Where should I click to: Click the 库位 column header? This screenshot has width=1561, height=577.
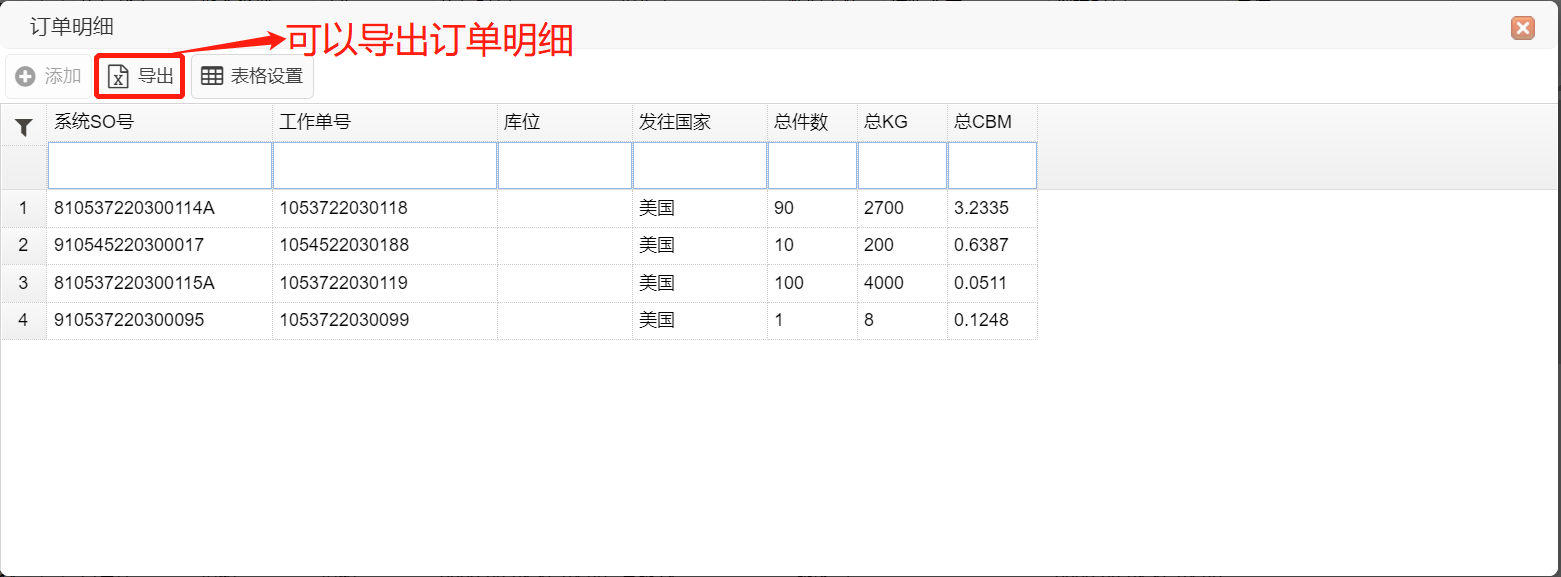[x=565, y=123]
